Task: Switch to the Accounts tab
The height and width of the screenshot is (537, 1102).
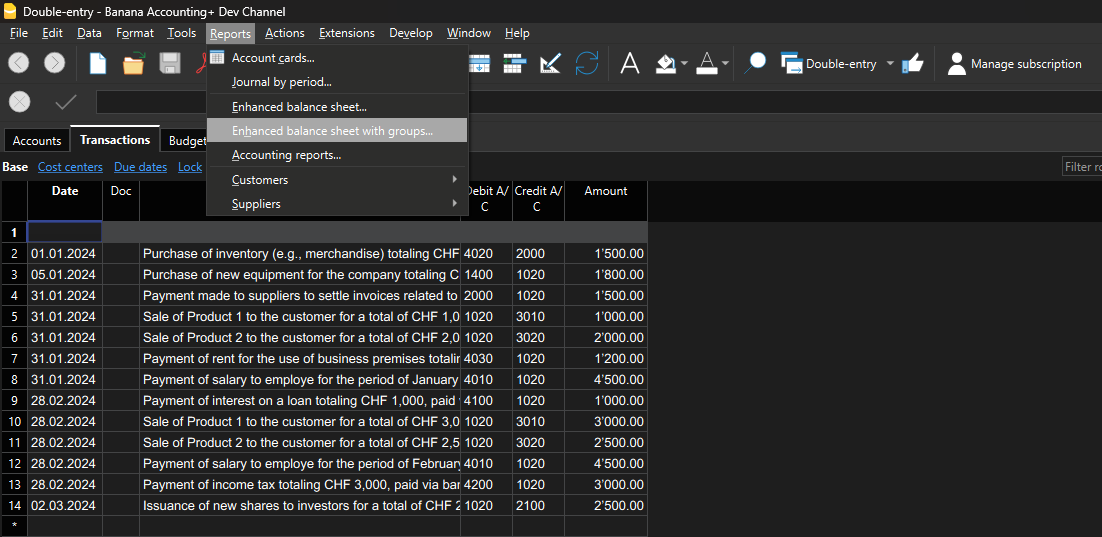Action: pos(37,141)
